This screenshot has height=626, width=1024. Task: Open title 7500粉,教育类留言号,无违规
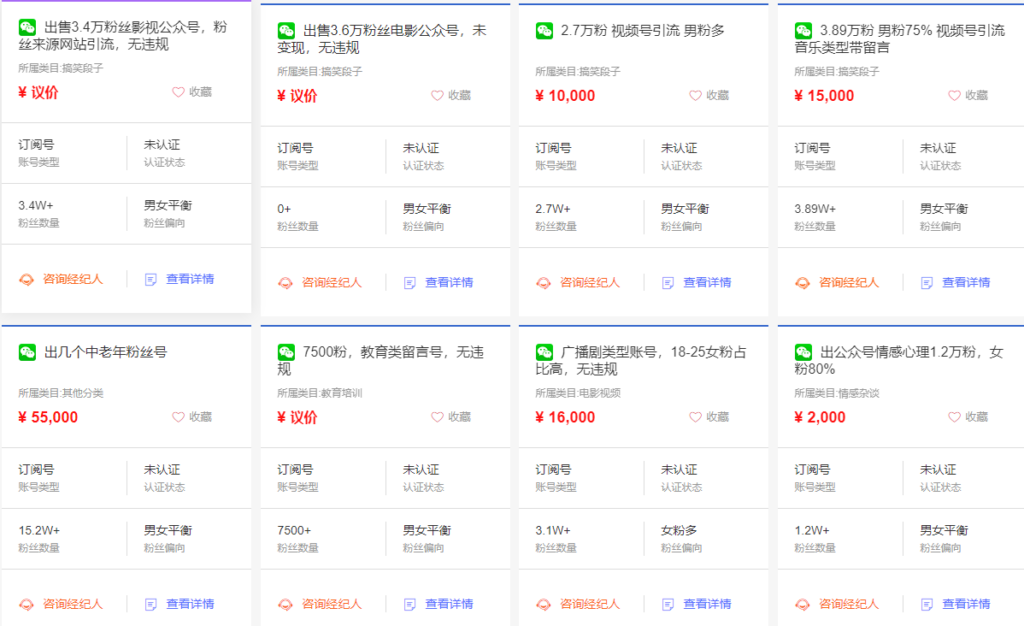381,360
